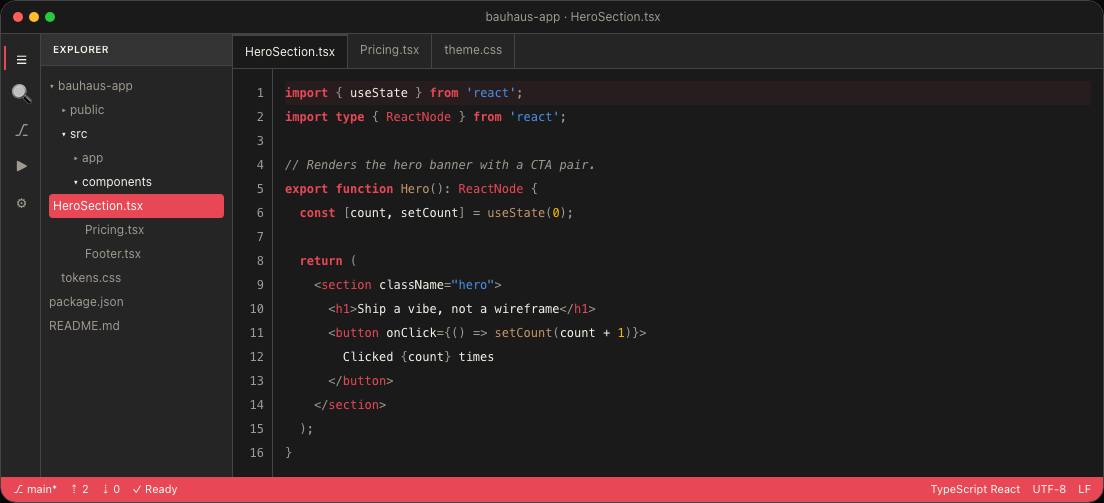Change the TypeScript React language mode
Image resolution: width=1104 pixels, height=503 pixels.
(975, 490)
